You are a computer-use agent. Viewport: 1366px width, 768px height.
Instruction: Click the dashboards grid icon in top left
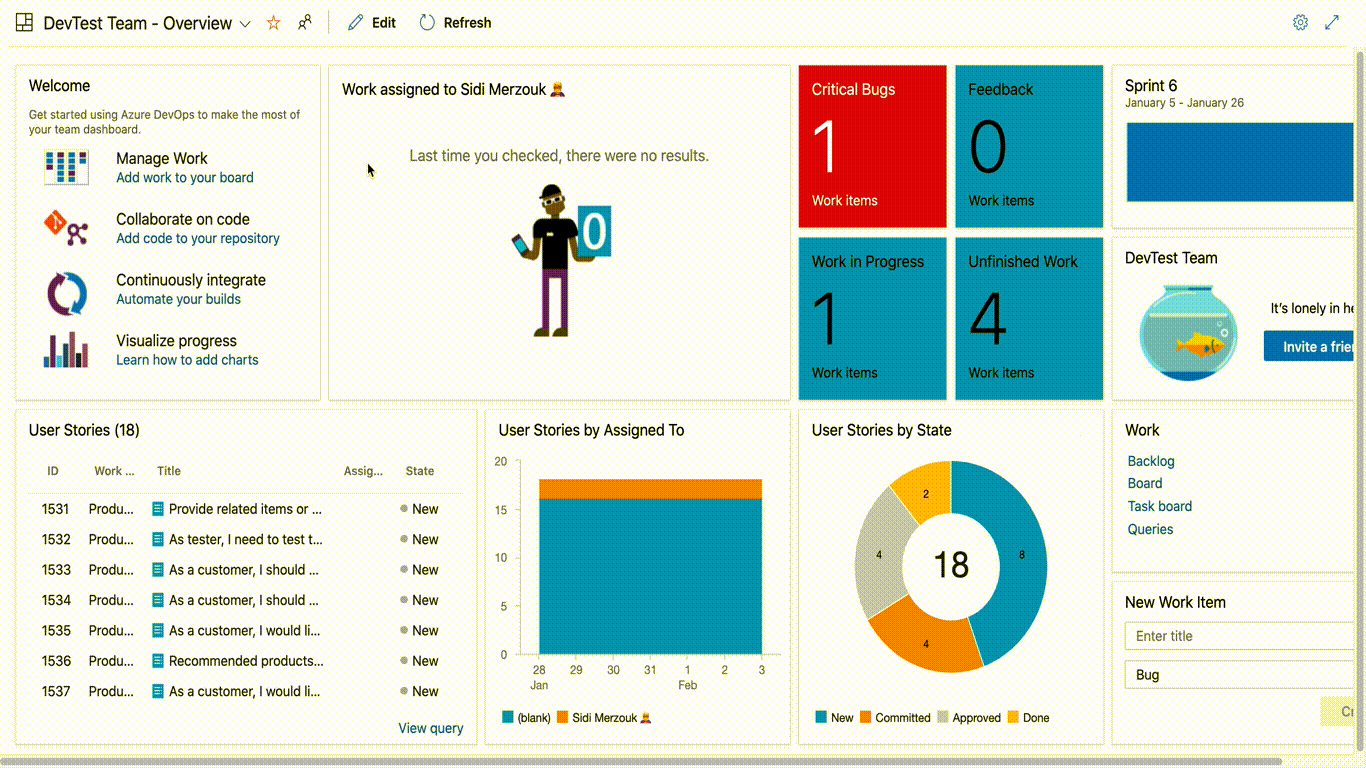24,21
